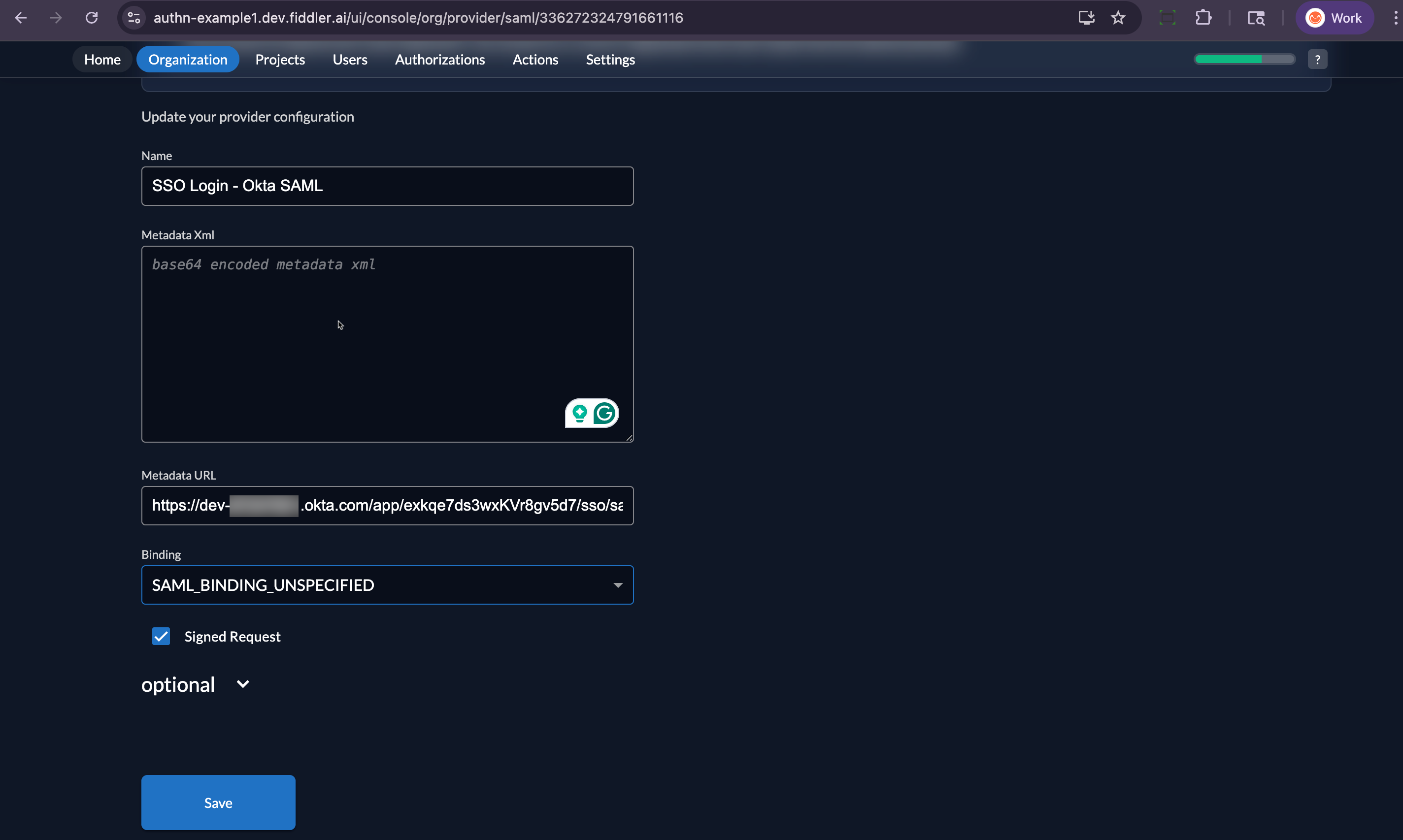The width and height of the screenshot is (1403, 840).
Task: Uncheck the Signed Request checkbox
Action: point(161,636)
